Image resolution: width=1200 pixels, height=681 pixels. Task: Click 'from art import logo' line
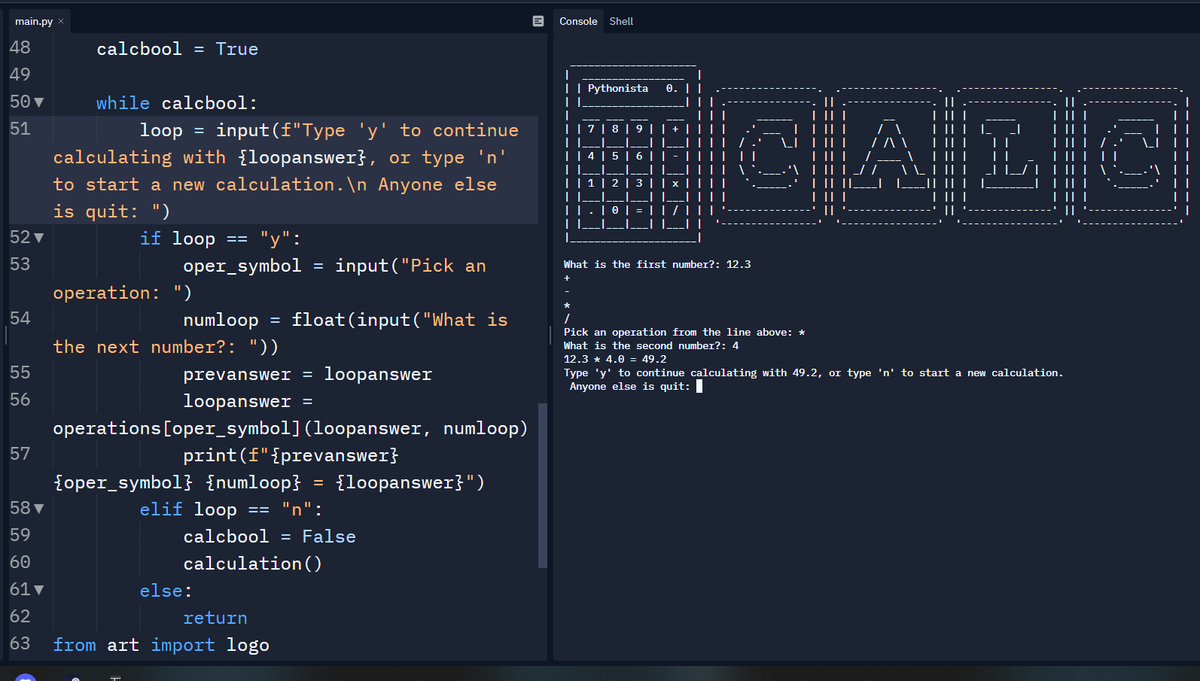161,645
